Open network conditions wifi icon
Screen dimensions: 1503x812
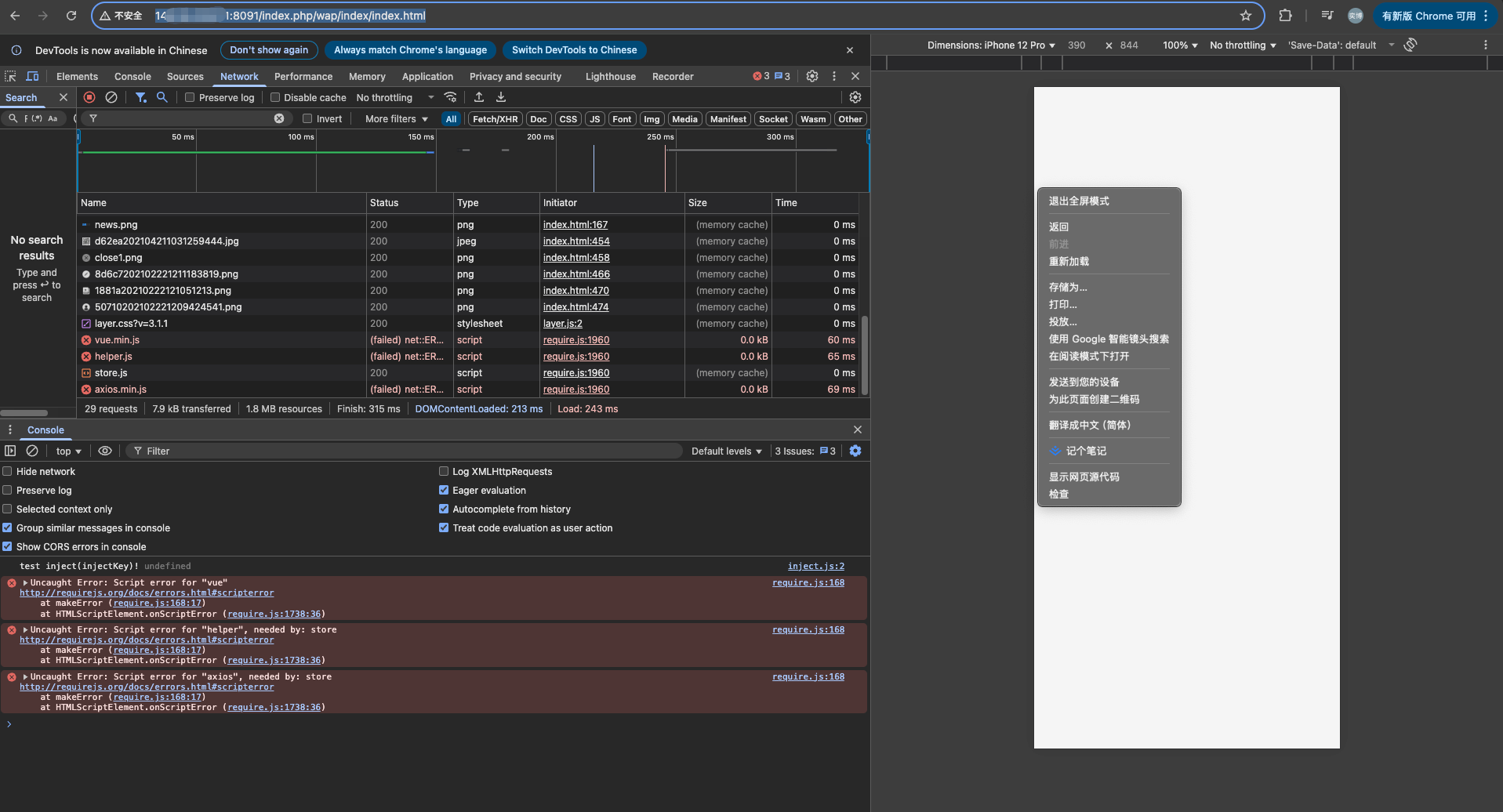coord(450,97)
